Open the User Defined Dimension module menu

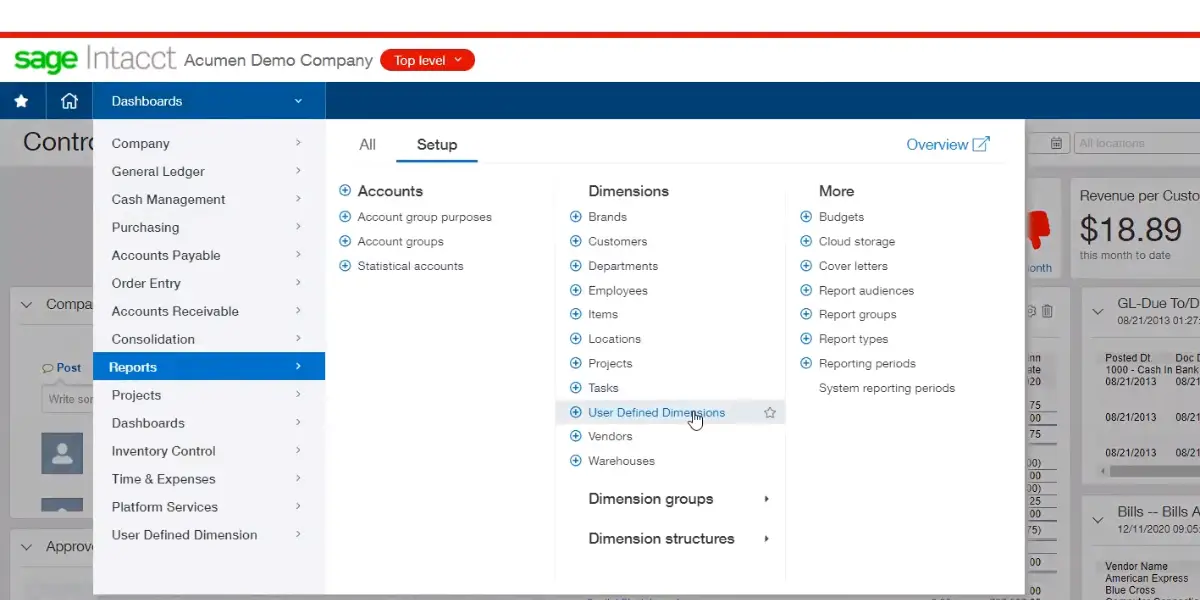[209, 535]
